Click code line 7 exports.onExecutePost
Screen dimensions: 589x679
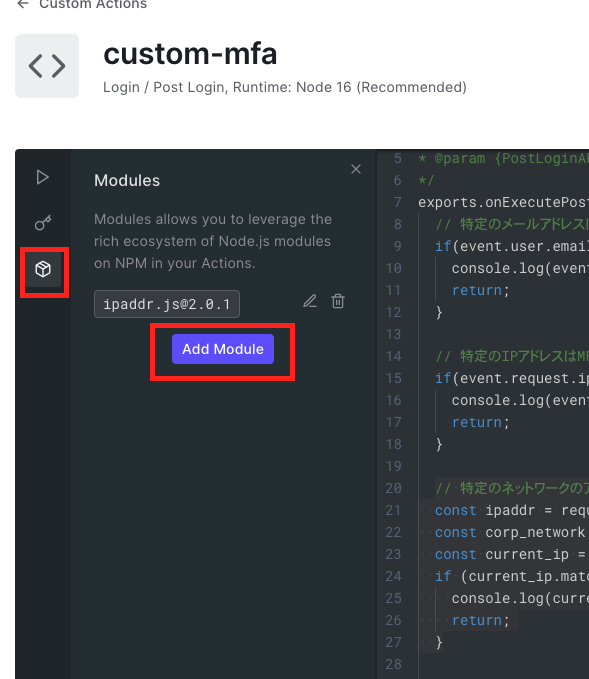[x=503, y=202]
